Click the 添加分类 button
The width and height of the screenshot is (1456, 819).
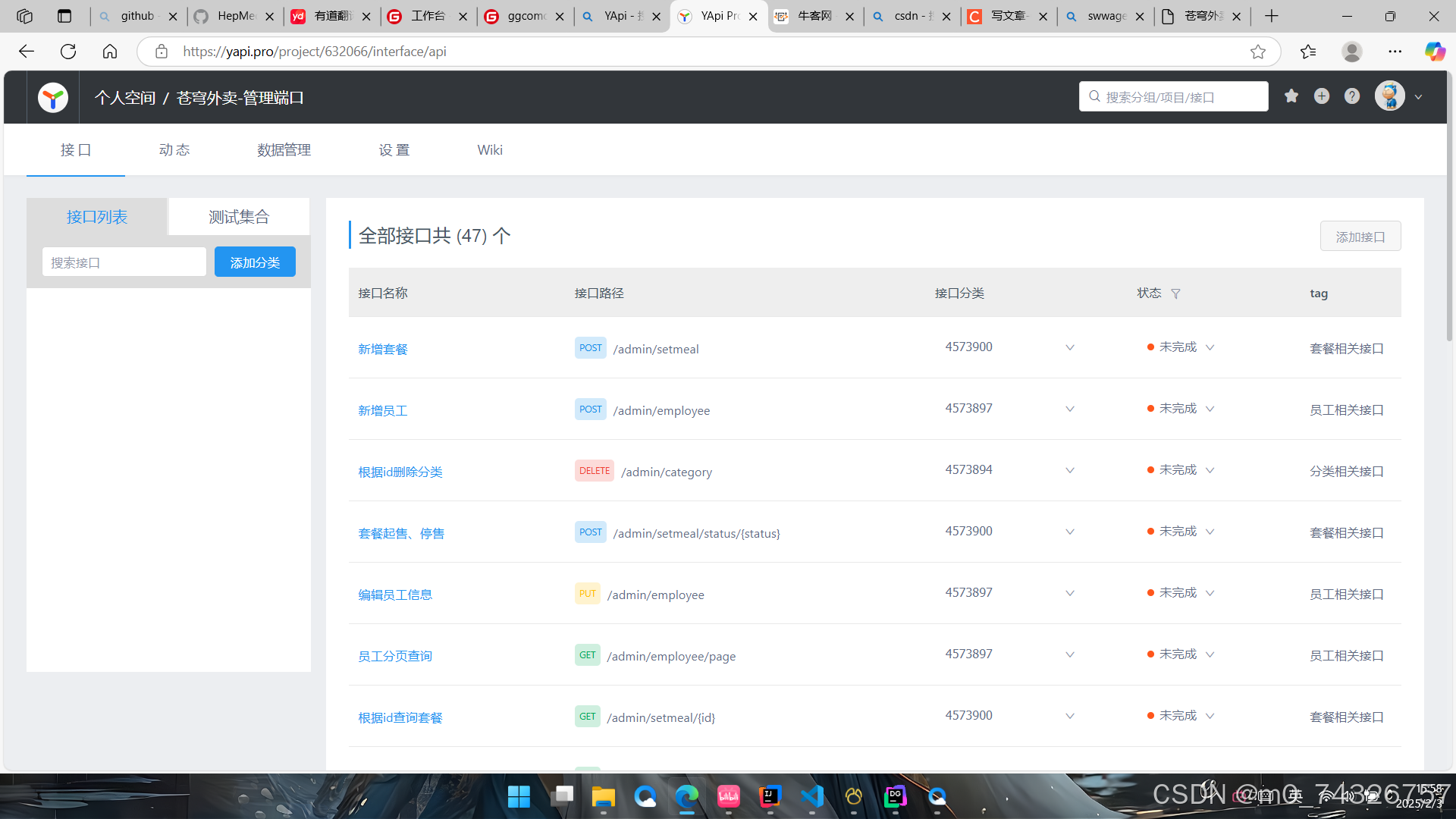point(255,262)
